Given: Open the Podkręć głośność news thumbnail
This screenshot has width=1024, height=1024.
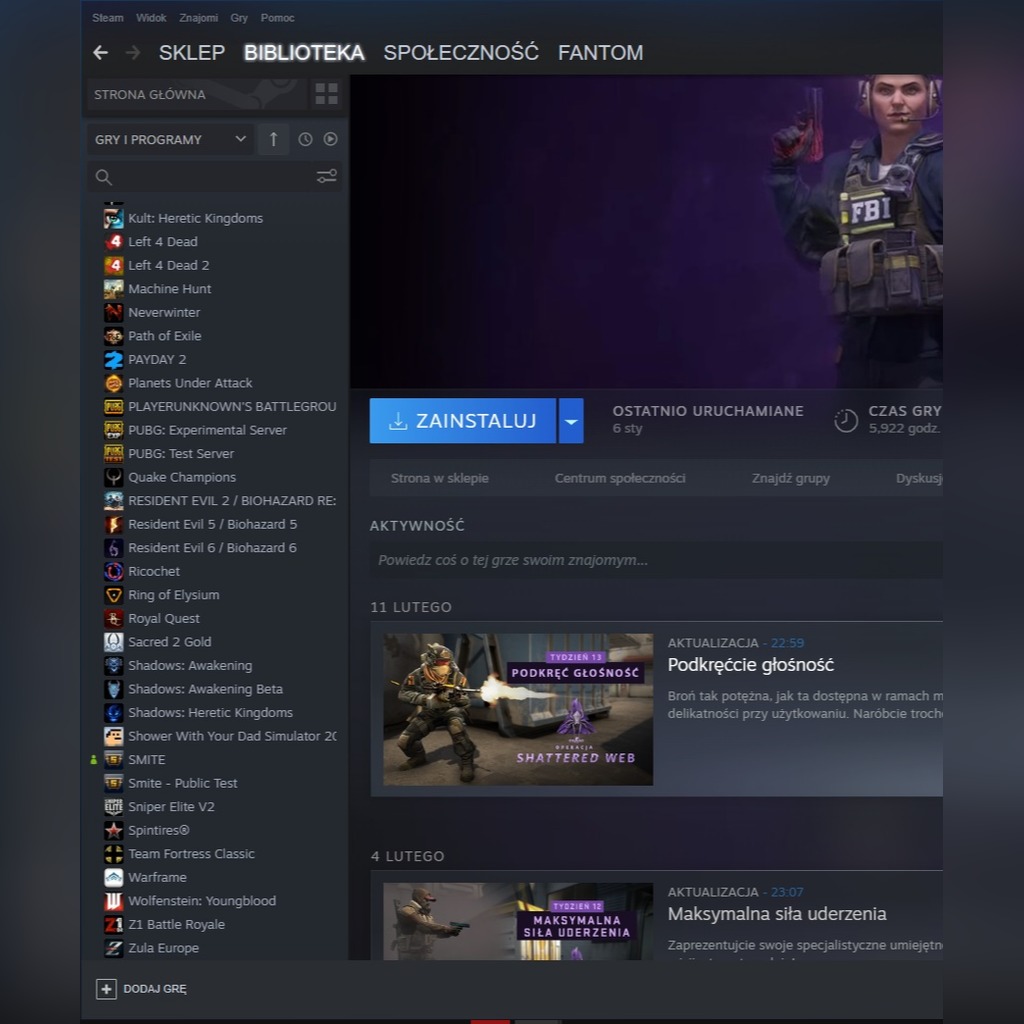Looking at the screenshot, I should click(518, 709).
